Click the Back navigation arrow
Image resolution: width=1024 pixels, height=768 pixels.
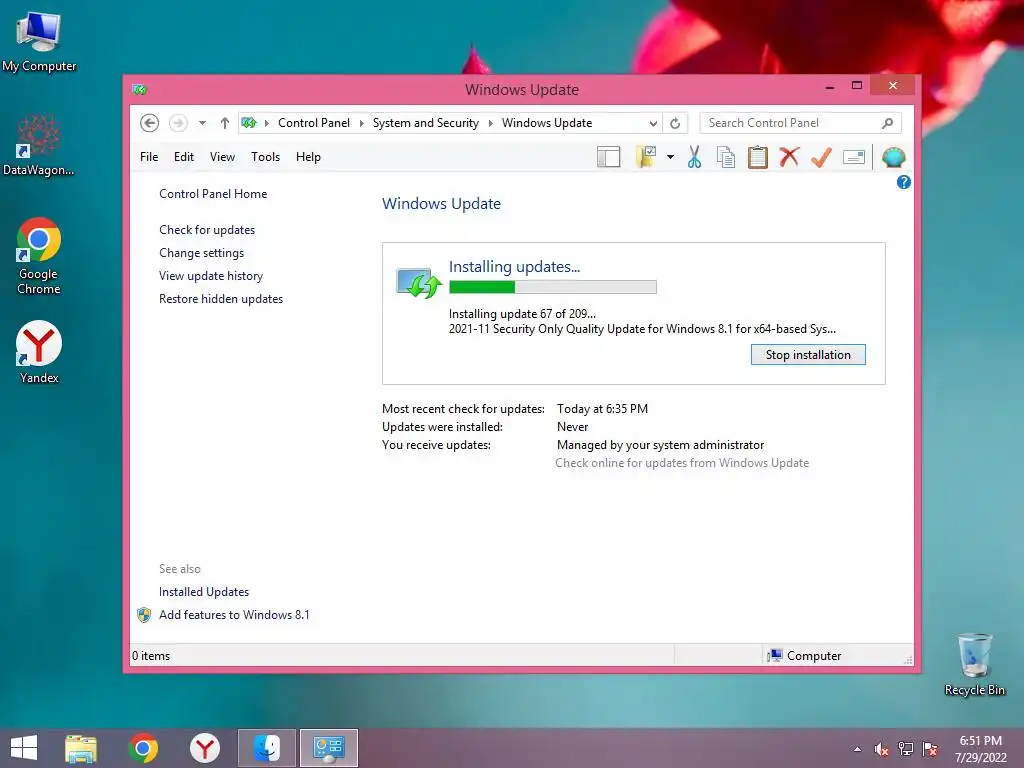click(150, 123)
